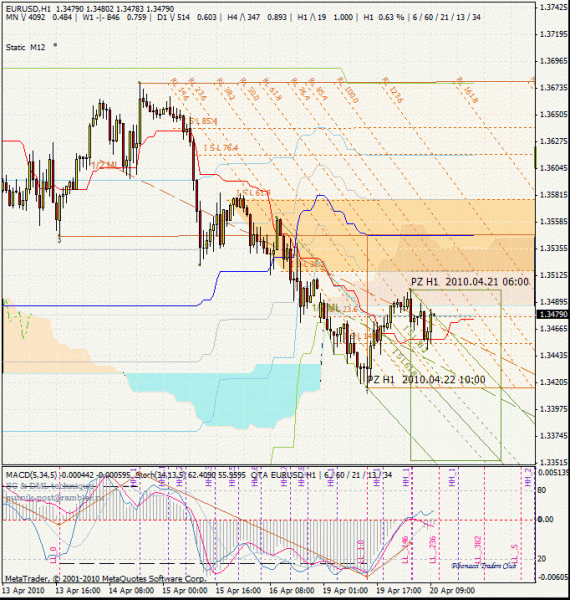
Task: Click the 1.37425 price axis label
Action: [x=553, y=7]
